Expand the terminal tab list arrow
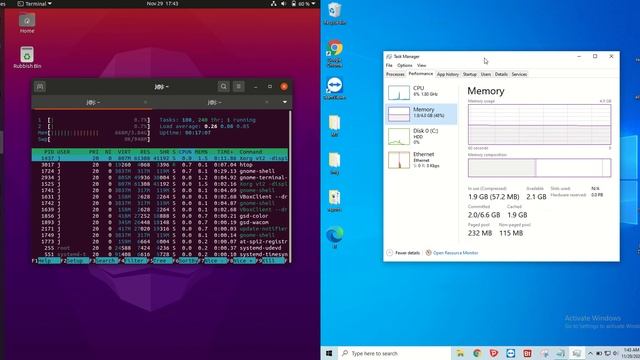 (x=284, y=102)
